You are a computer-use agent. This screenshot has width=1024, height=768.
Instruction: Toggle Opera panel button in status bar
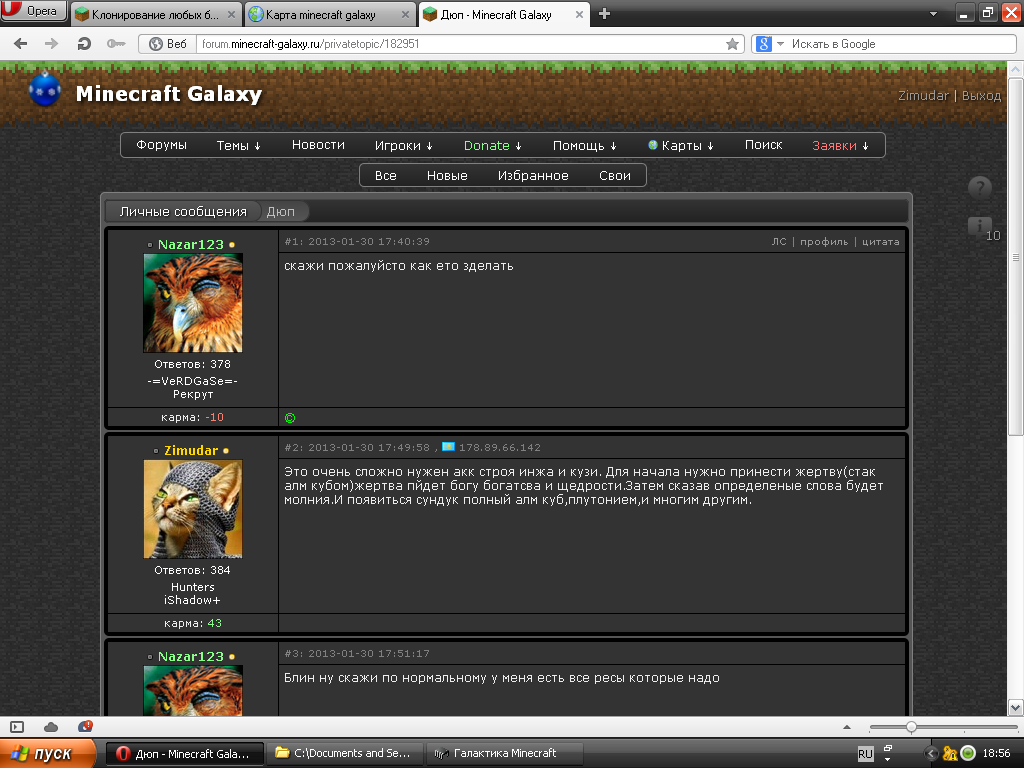[x=18, y=727]
